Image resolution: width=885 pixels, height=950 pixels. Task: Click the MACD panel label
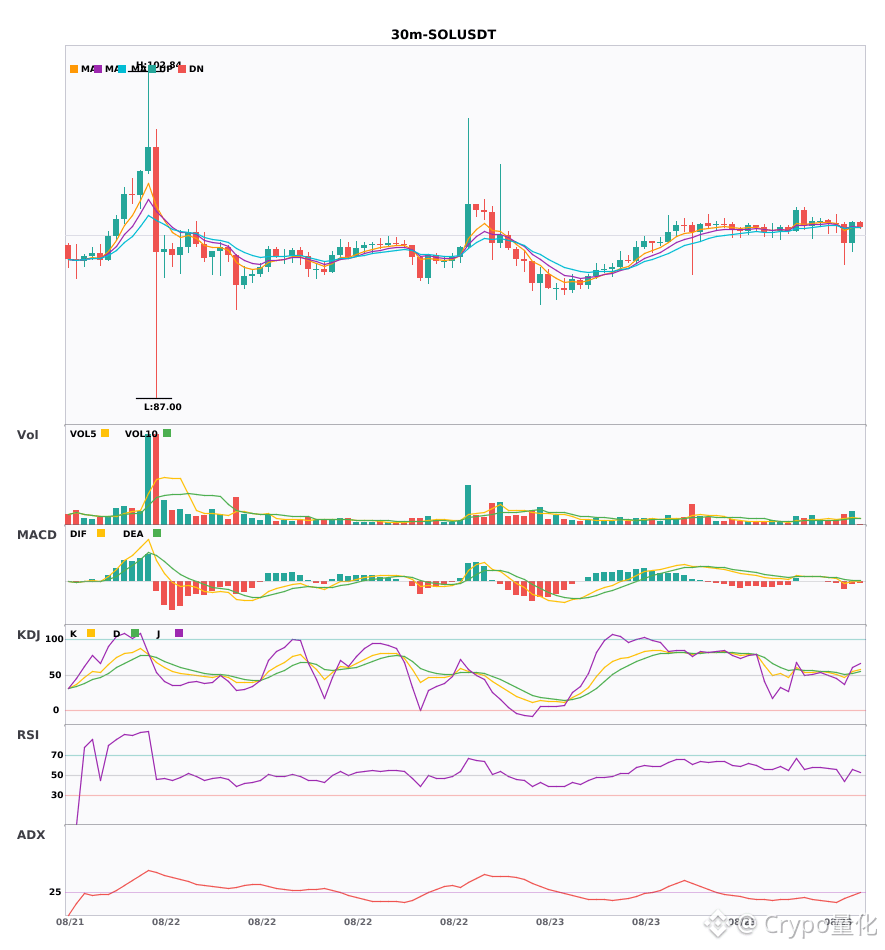coord(36,535)
